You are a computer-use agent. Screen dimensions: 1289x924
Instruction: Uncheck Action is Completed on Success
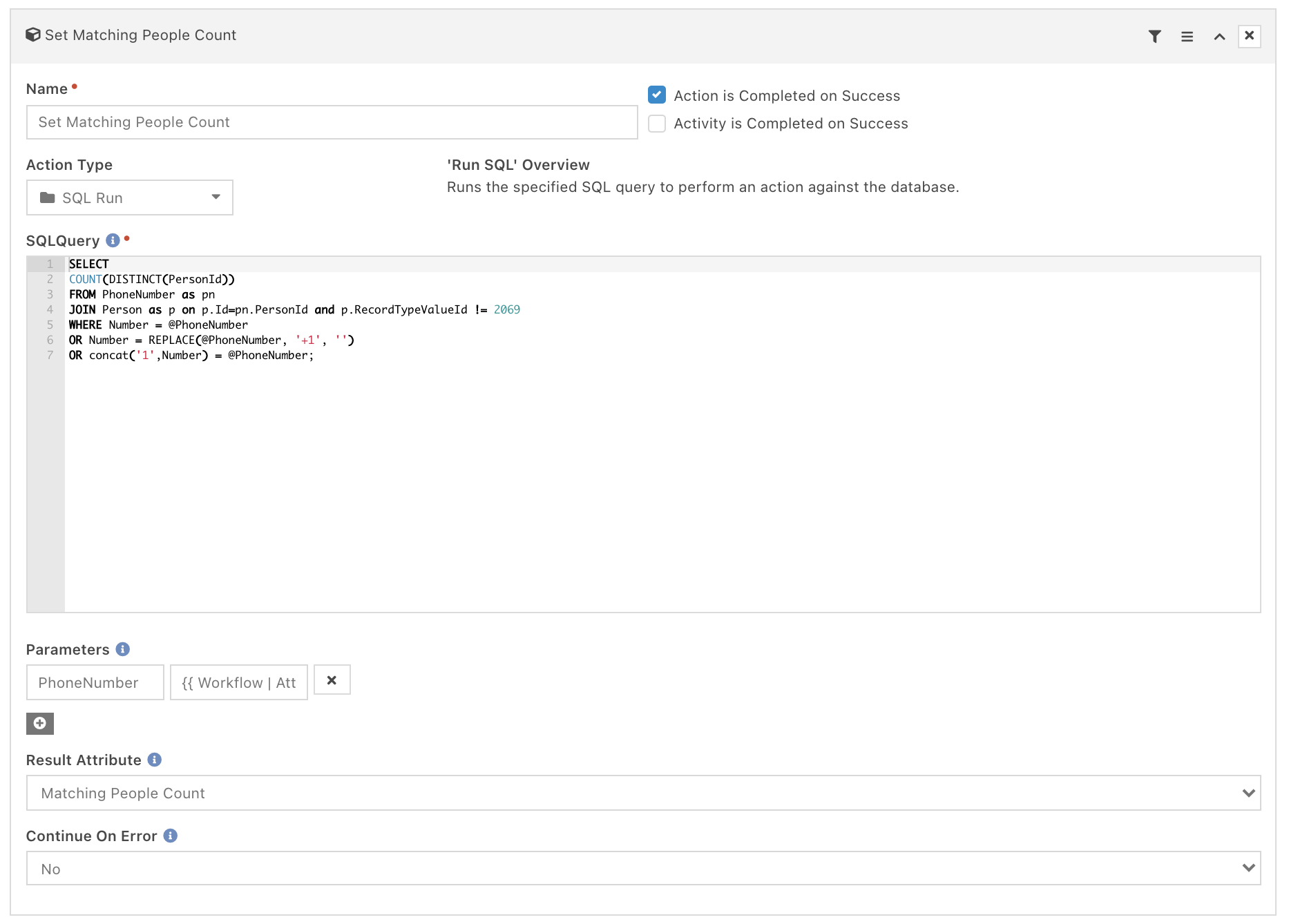[656, 95]
